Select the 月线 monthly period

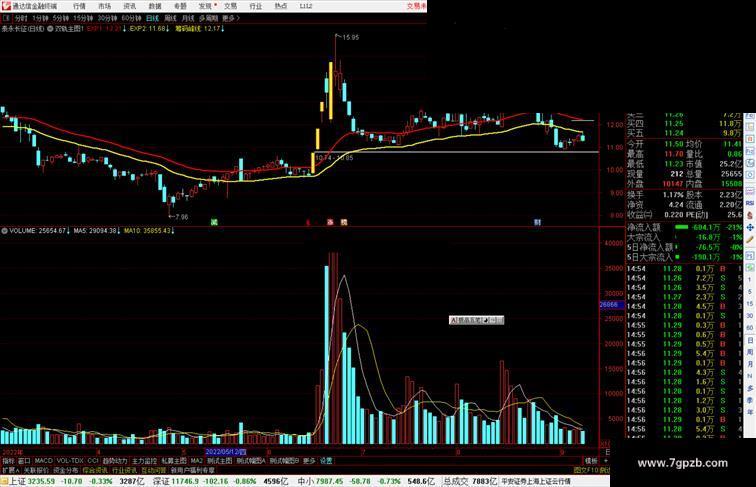188,18
